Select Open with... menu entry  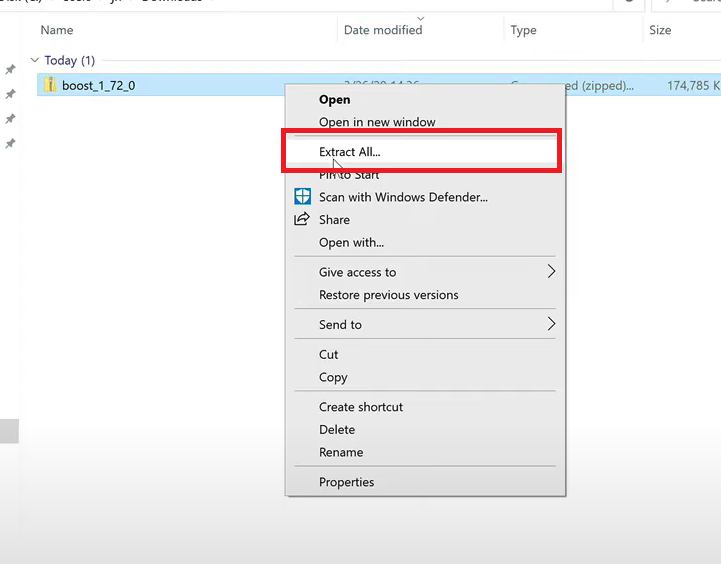(x=425, y=242)
